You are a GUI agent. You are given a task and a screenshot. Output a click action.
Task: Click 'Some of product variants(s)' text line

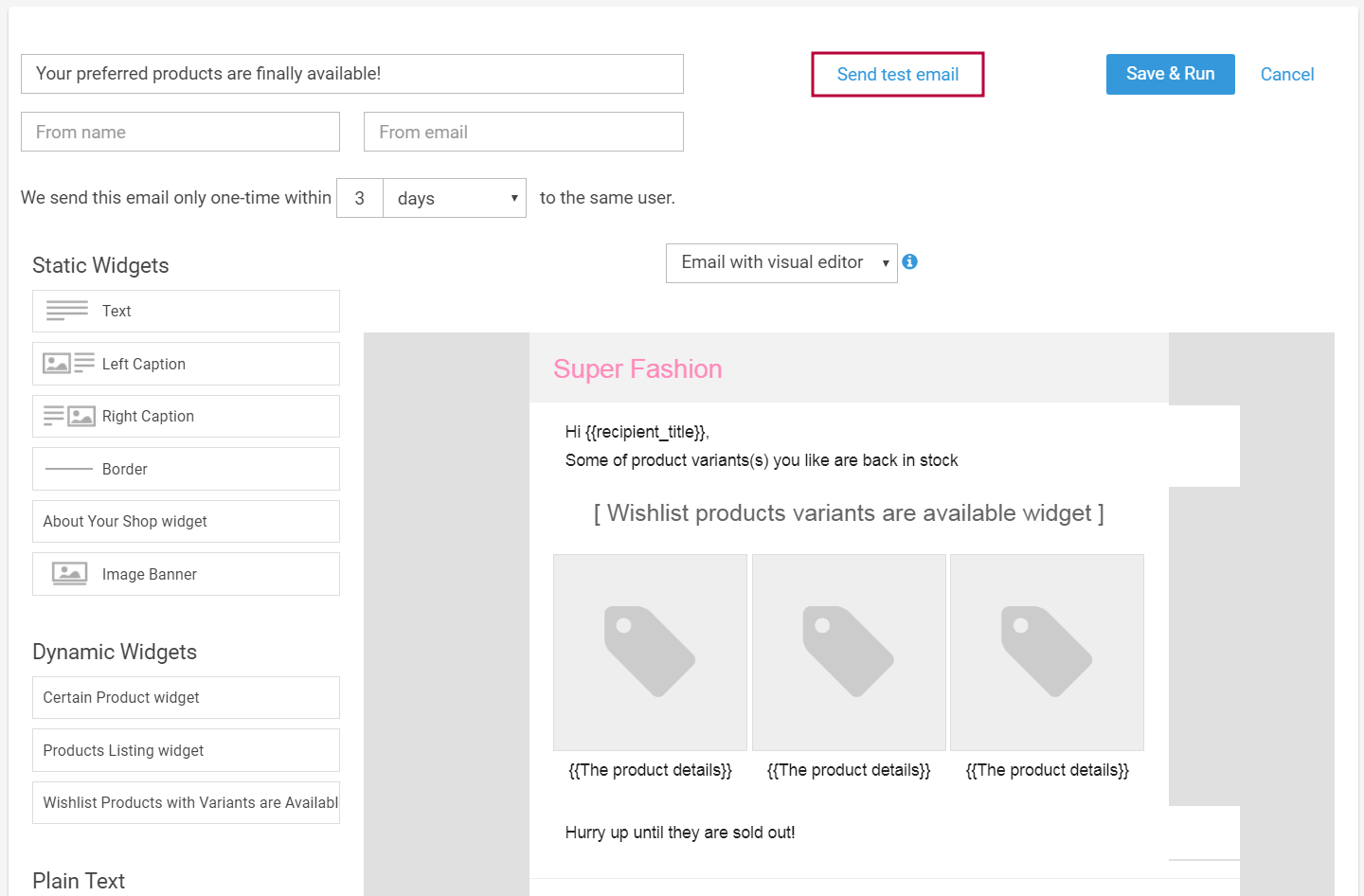pos(762,460)
